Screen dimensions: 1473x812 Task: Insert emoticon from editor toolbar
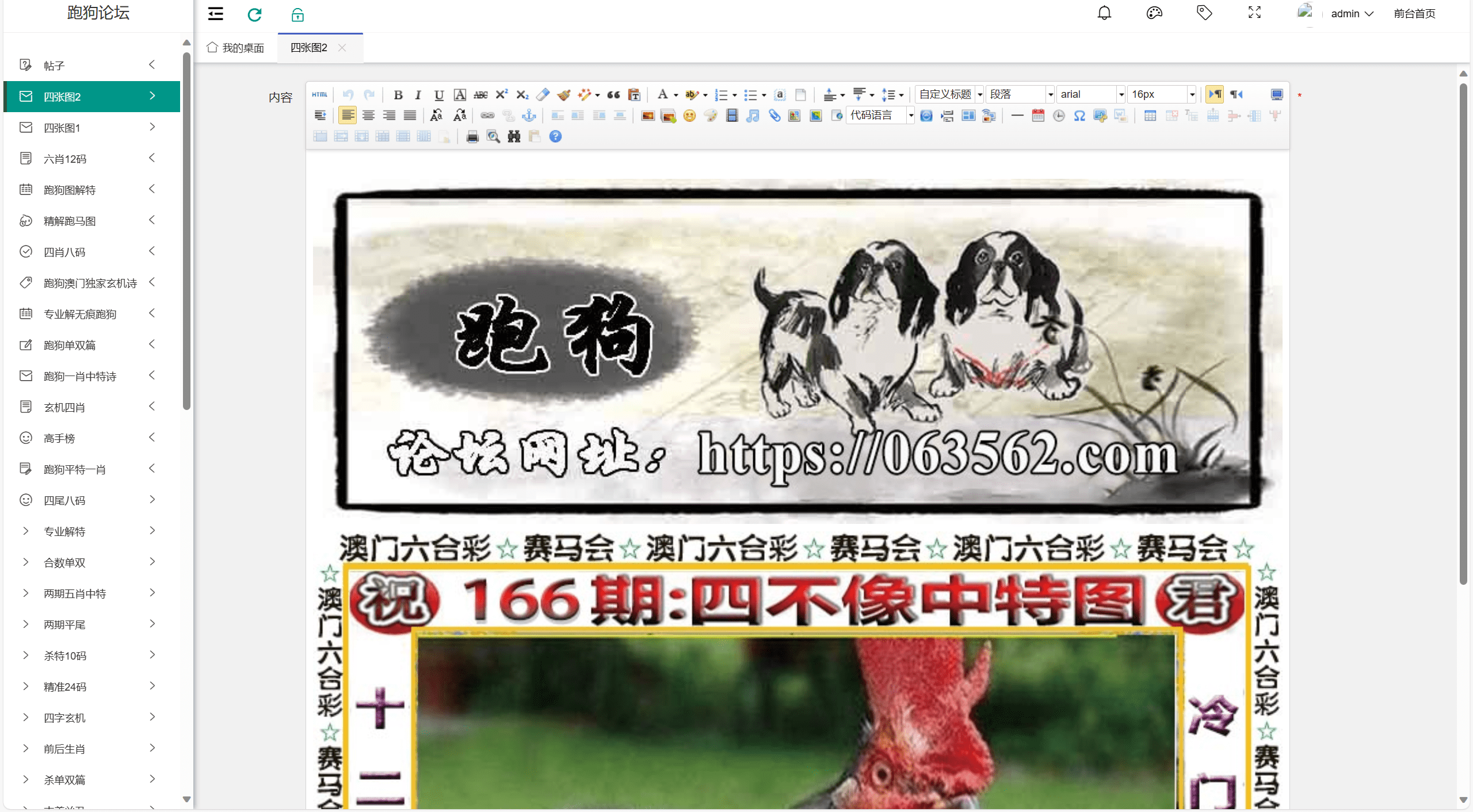(x=689, y=116)
